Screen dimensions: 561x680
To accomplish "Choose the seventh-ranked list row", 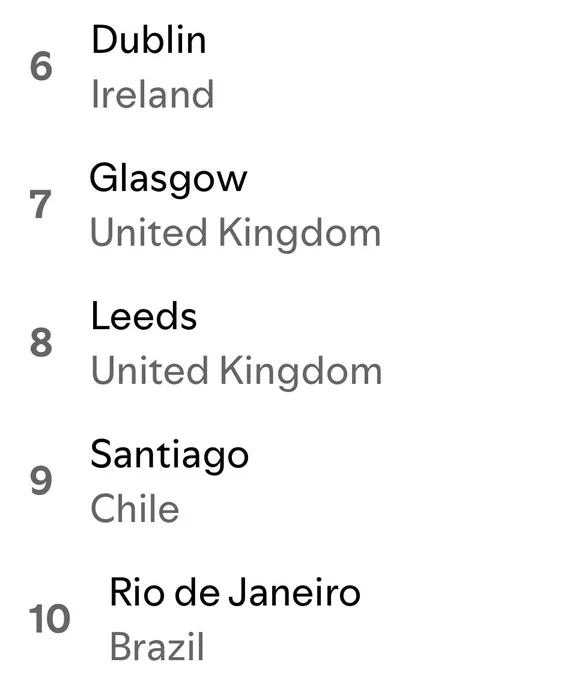I will click(x=280, y=205).
